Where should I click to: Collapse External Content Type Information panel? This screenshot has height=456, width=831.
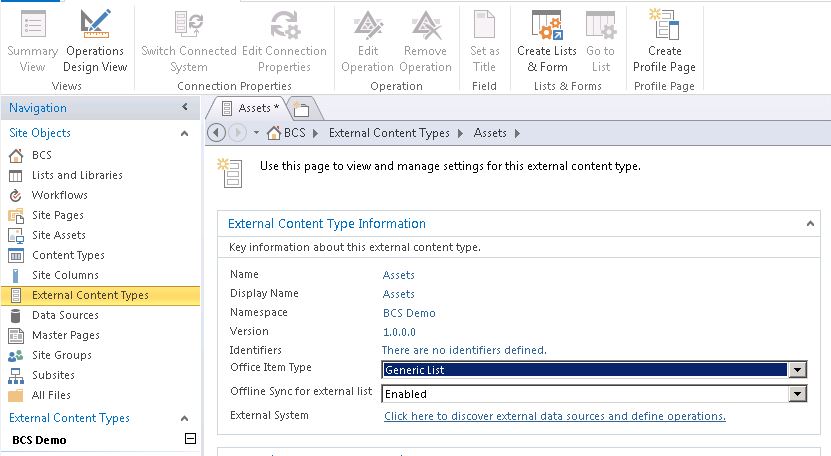tap(810, 224)
